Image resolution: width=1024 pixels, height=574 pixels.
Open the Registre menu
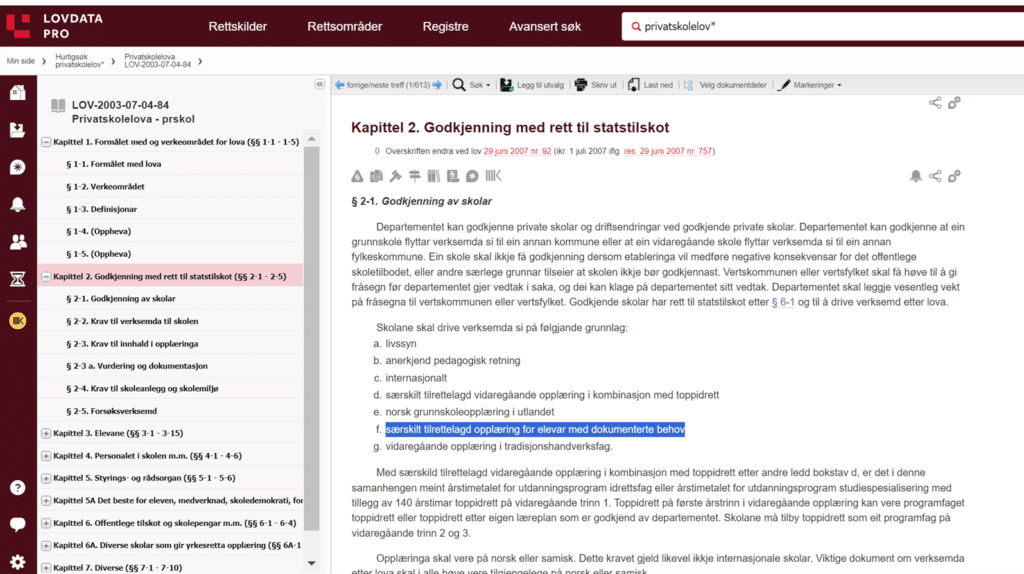tap(445, 27)
